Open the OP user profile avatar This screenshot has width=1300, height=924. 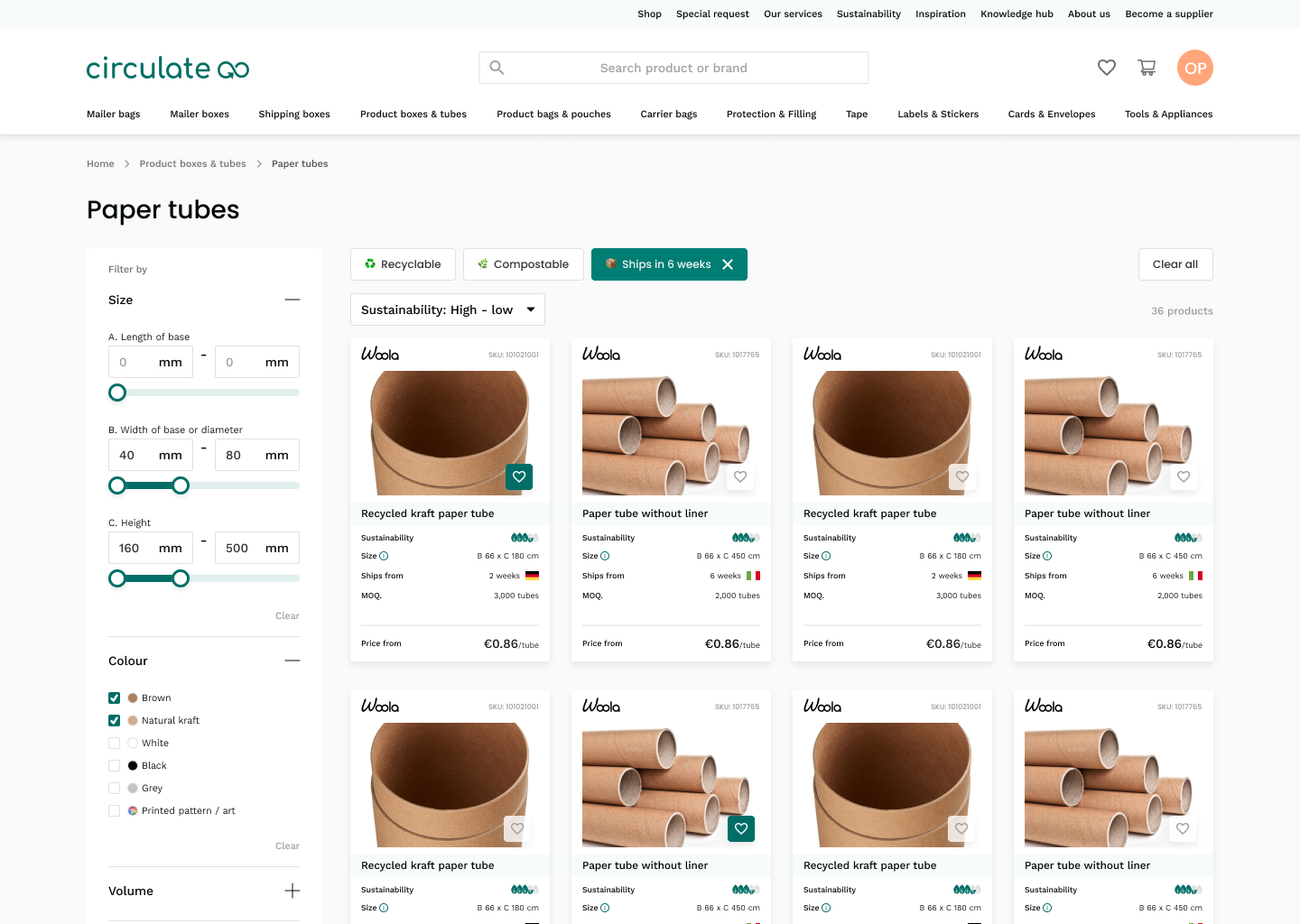click(x=1195, y=68)
